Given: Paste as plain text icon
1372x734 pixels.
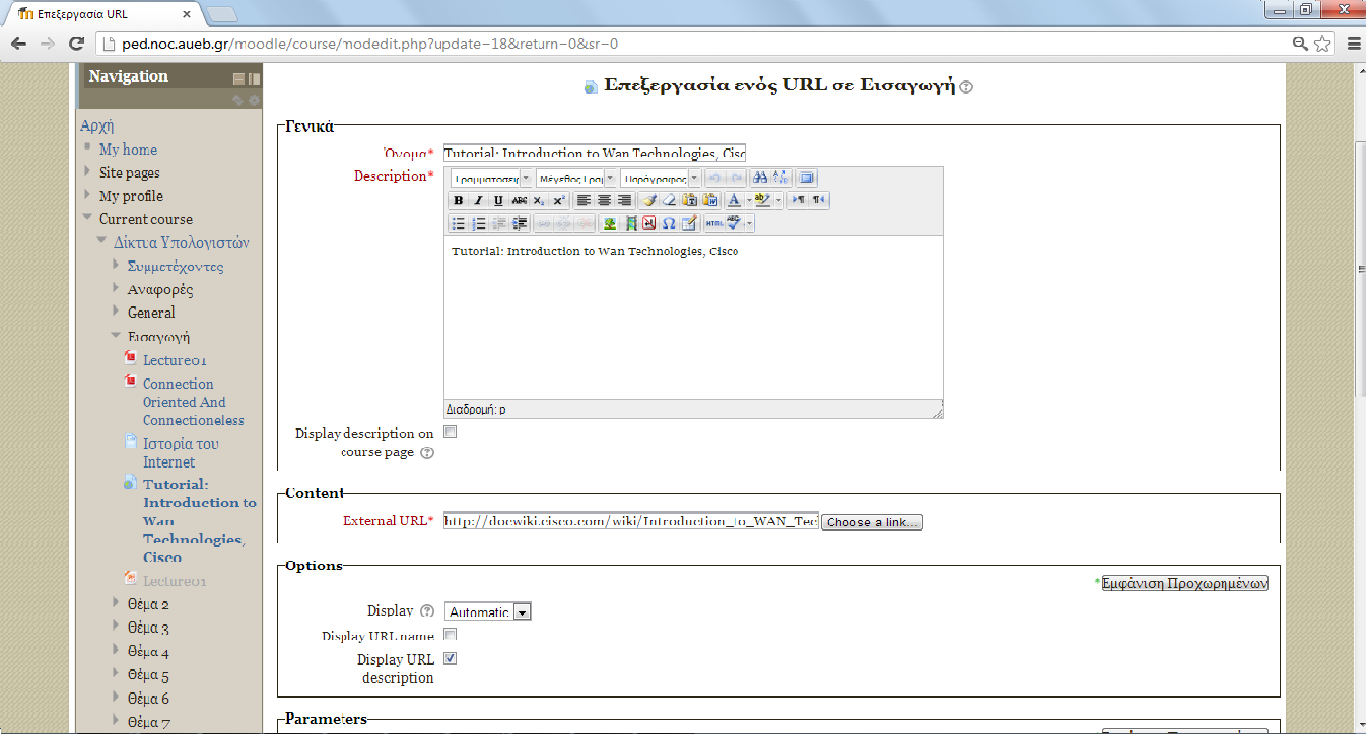Looking at the screenshot, I should coord(689,200).
